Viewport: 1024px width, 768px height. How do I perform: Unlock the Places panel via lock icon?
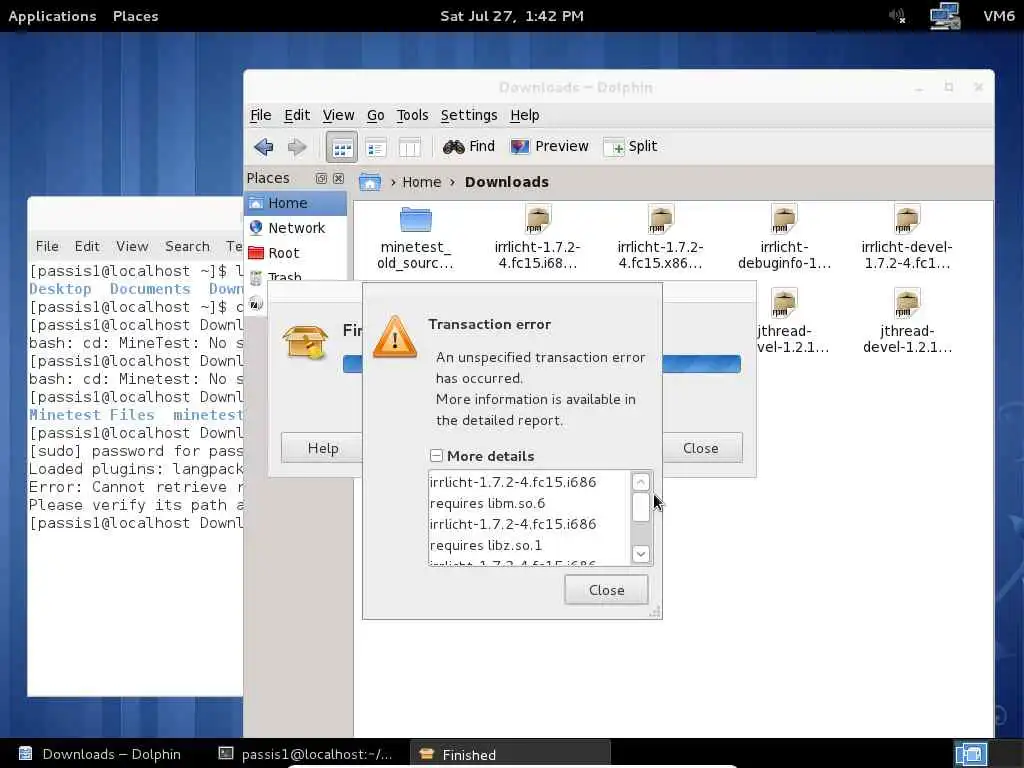[321, 178]
